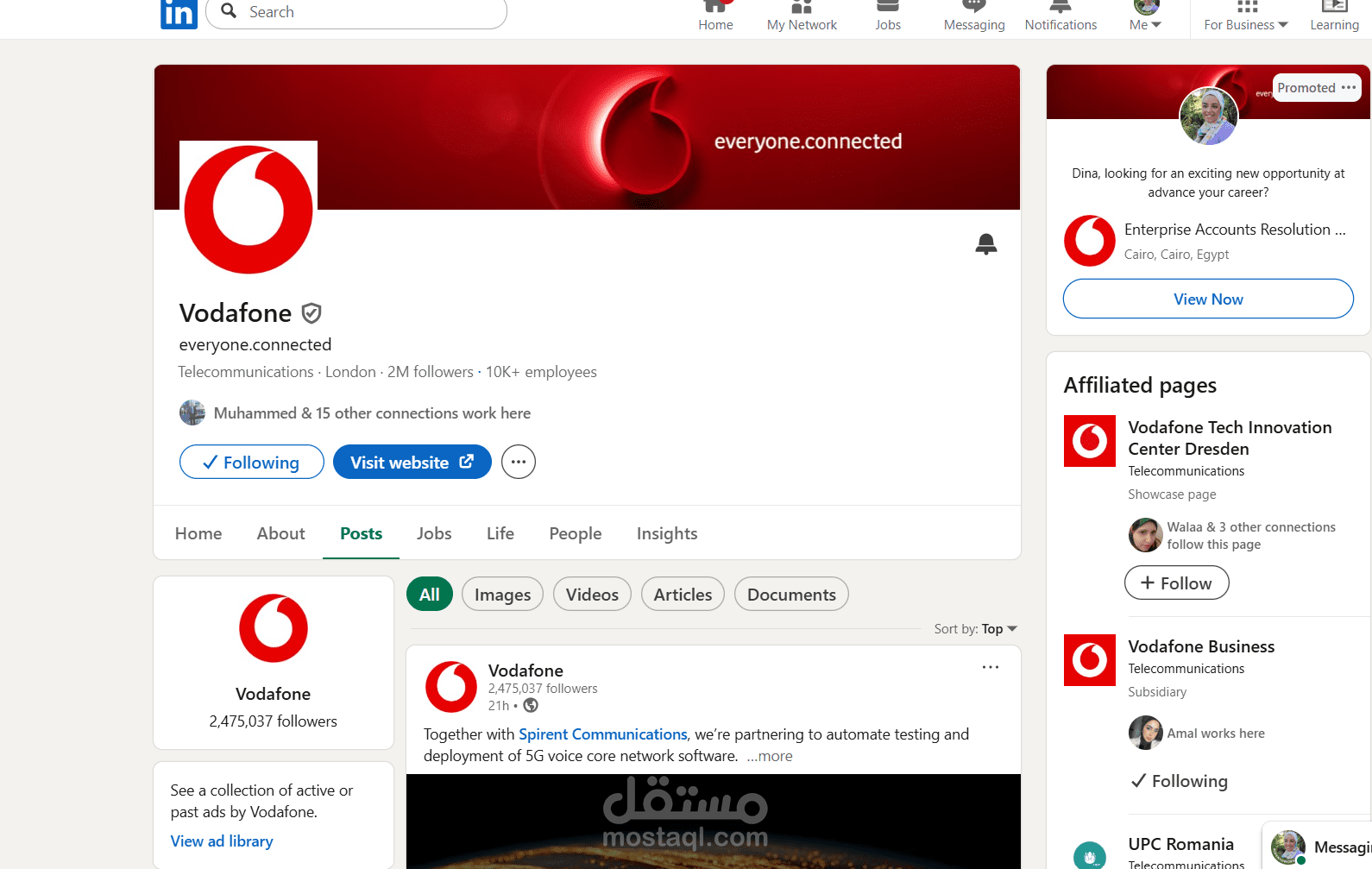This screenshot has width=1372, height=869.
Task: Open Home from the top navigation
Action: pyautogui.click(x=715, y=16)
